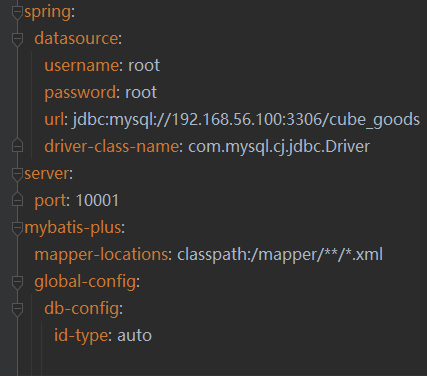Click the password key

(x=80, y=93)
